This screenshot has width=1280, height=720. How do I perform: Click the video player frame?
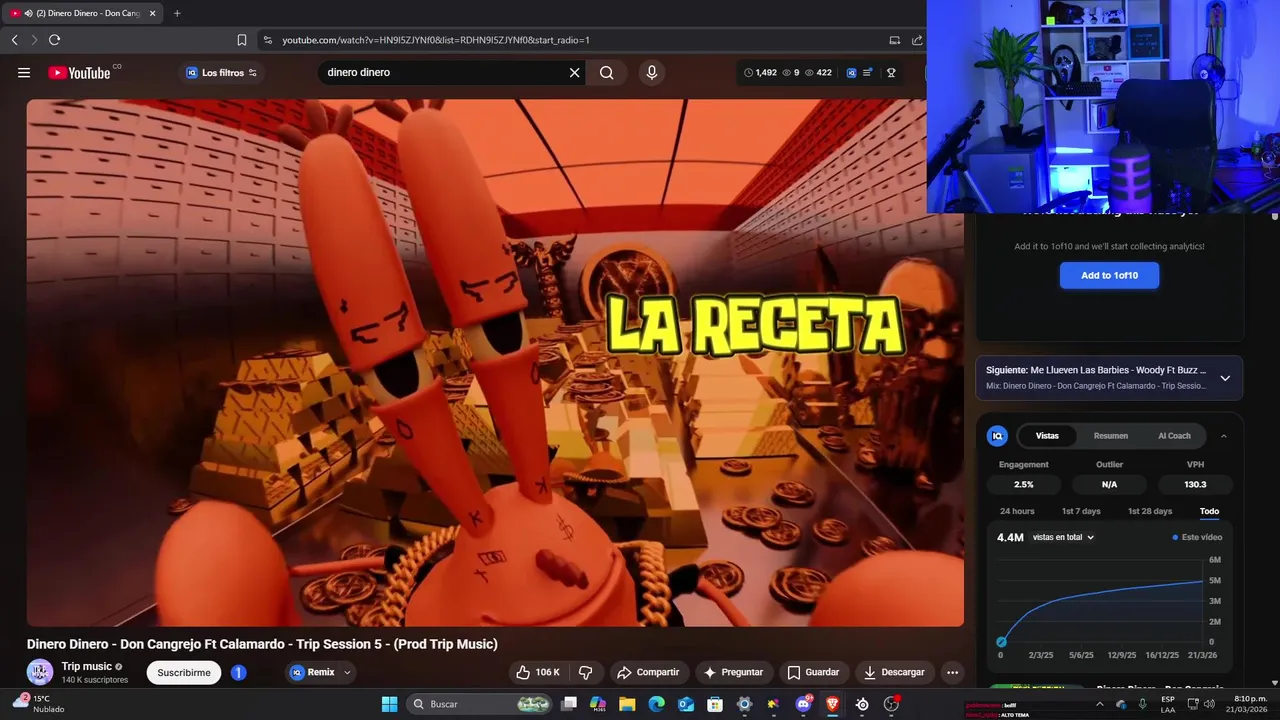coord(495,362)
